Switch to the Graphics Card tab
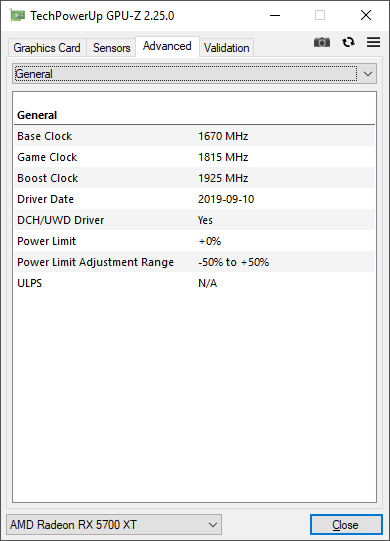Viewport: 390px width, 541px height. [x=47, y=48]
